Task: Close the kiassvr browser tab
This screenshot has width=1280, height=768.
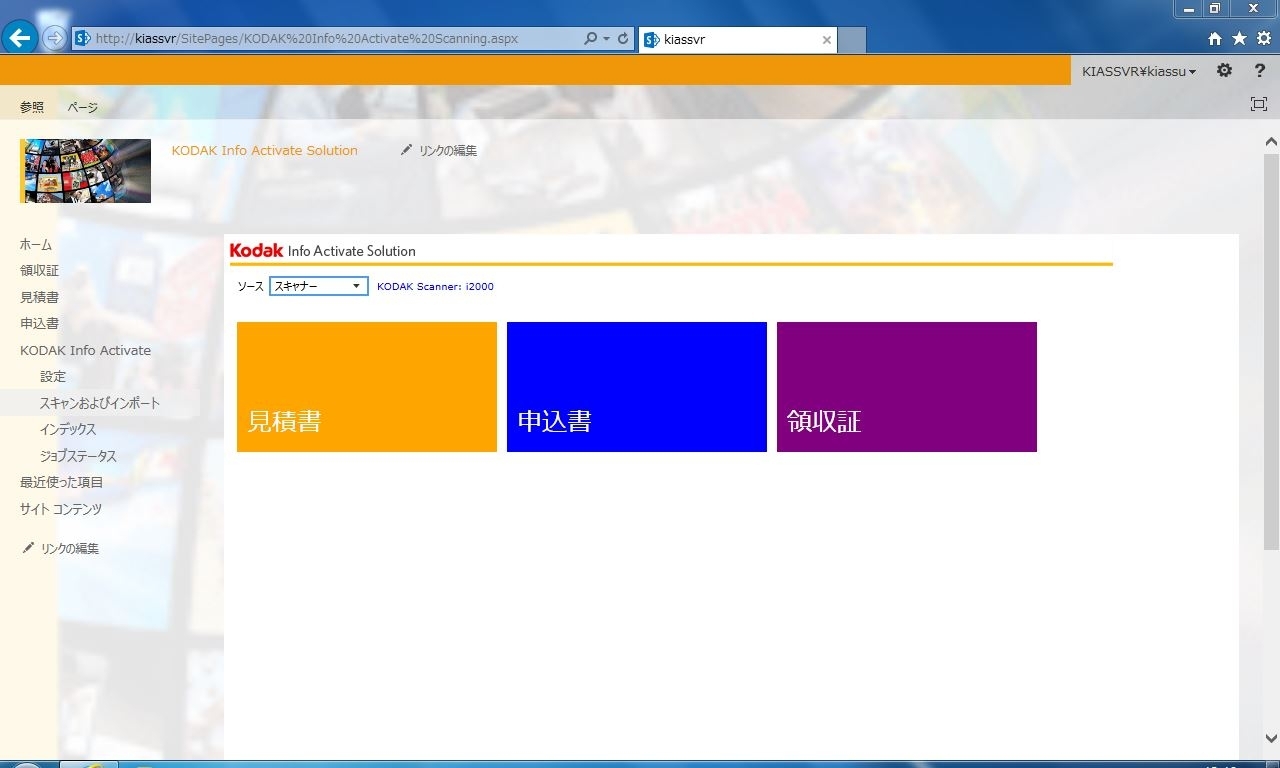Action: (x=827, y=40)
